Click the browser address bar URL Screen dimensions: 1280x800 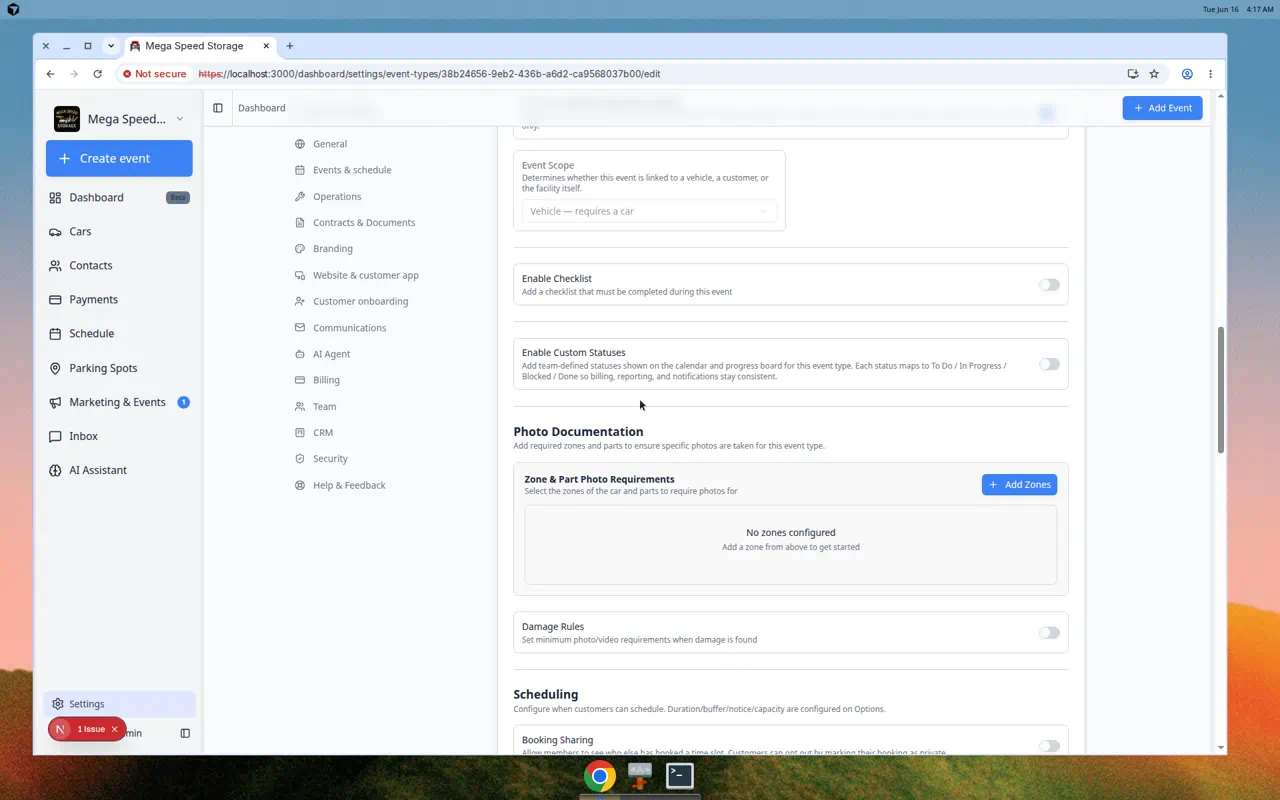429,74
